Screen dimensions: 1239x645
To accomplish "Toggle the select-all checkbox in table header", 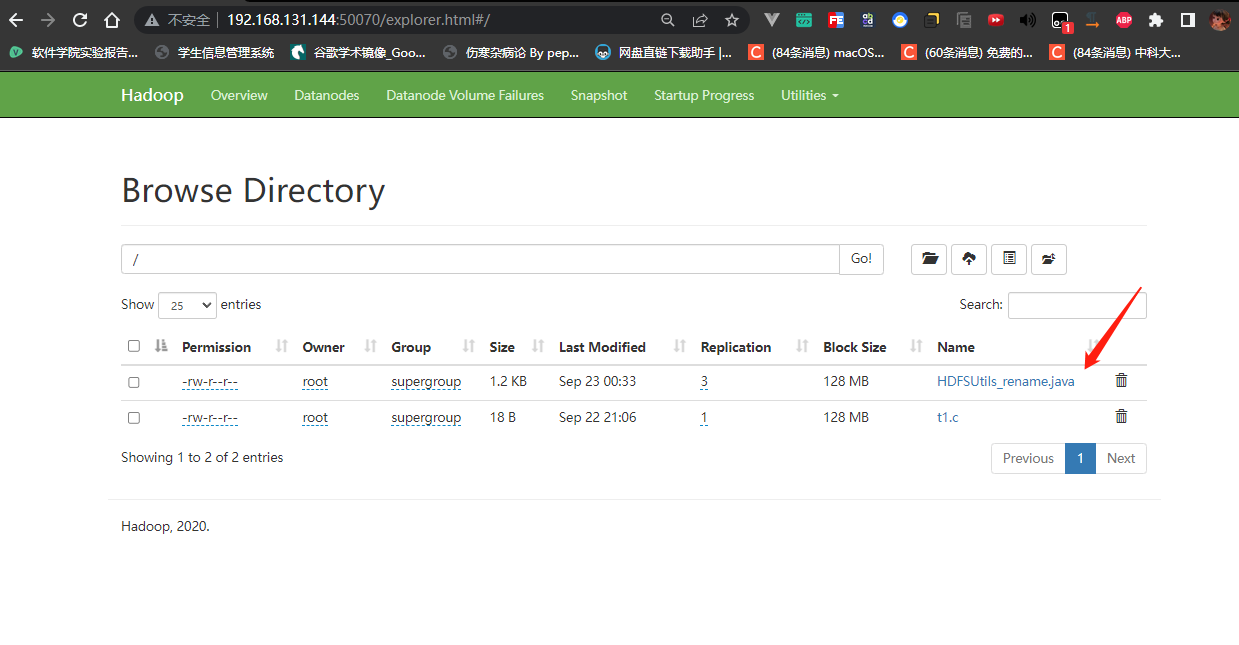I will click(x=134, y=347).
